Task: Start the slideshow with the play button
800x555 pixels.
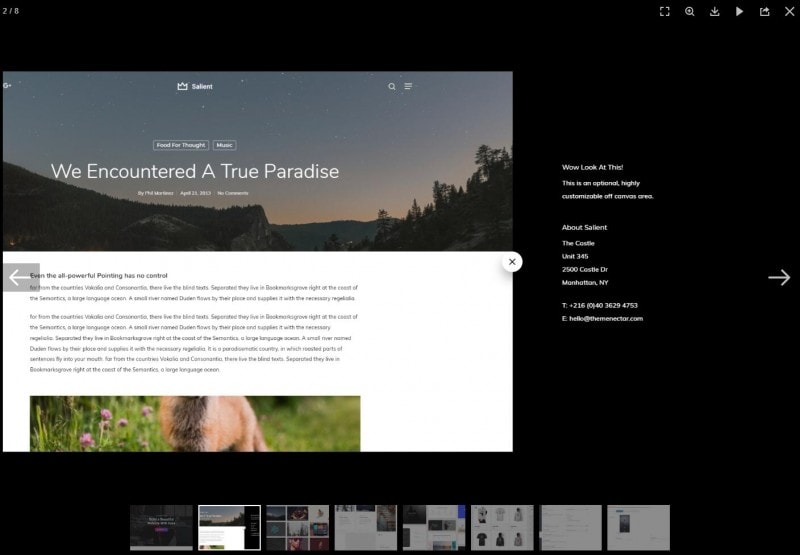Action: [740, 11]
